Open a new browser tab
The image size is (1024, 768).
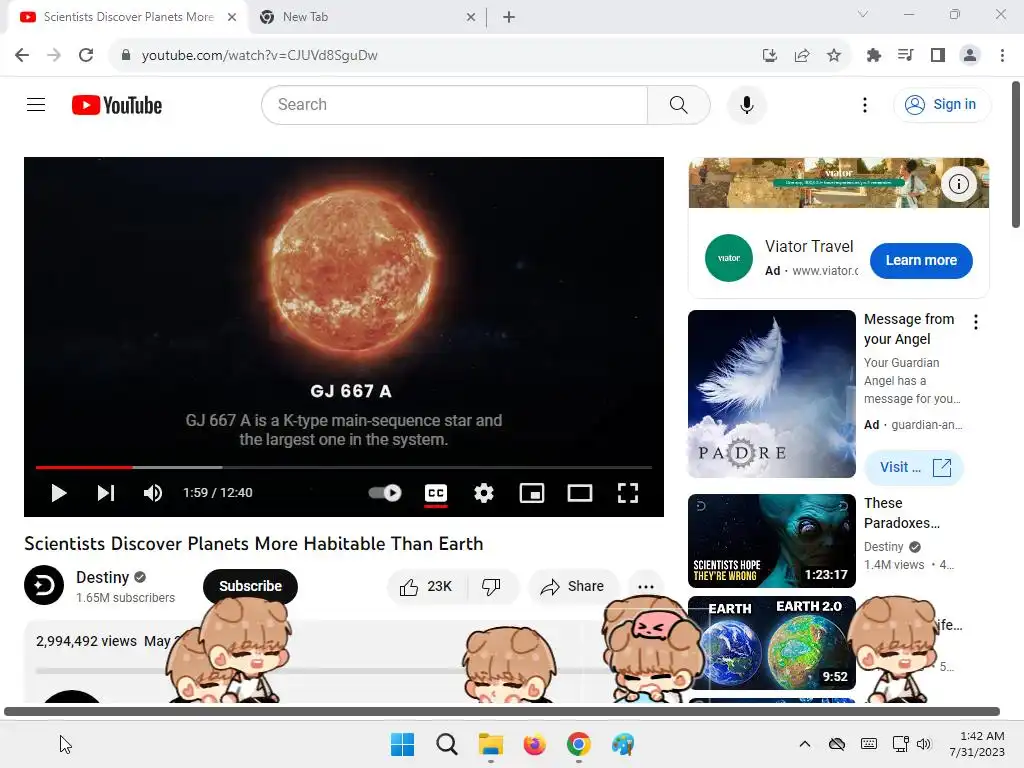point(509,17)
